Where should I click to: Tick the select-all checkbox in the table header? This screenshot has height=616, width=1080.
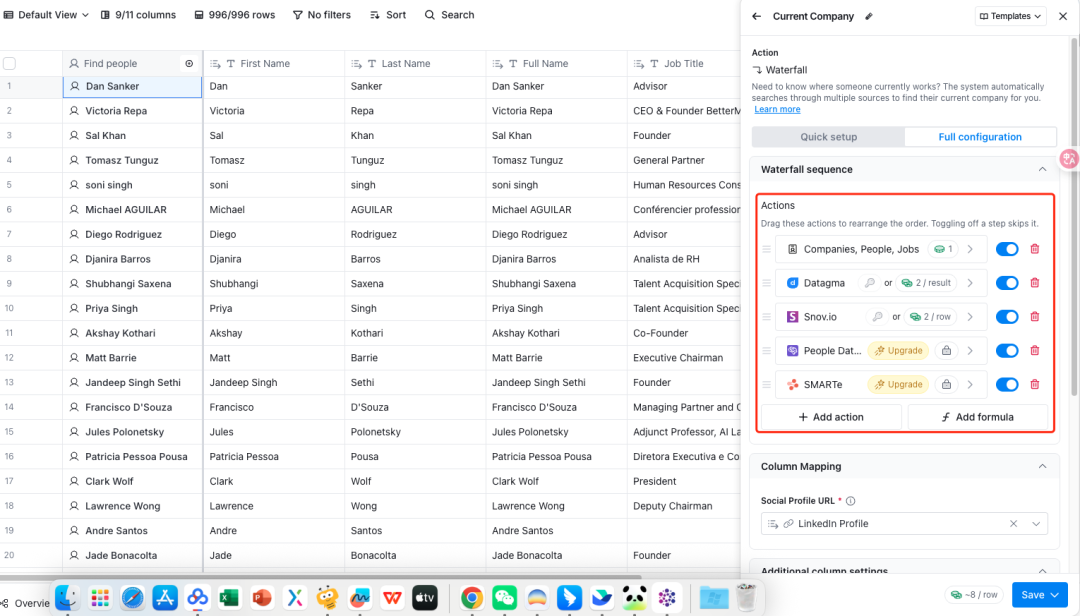(10, 64)
